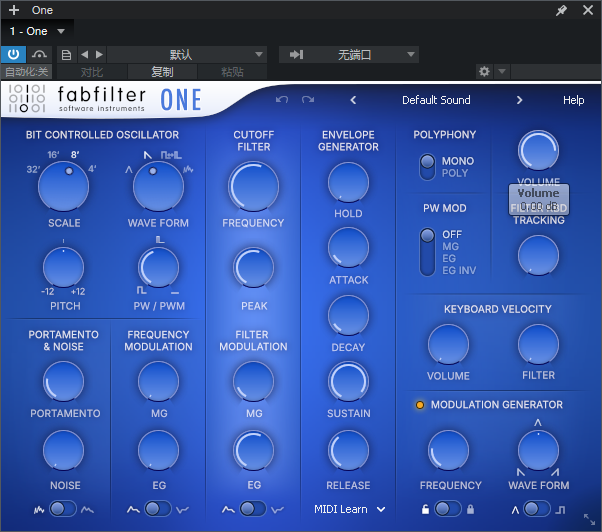Click the MIDI input arrow icon

click(x=296, y=55)
